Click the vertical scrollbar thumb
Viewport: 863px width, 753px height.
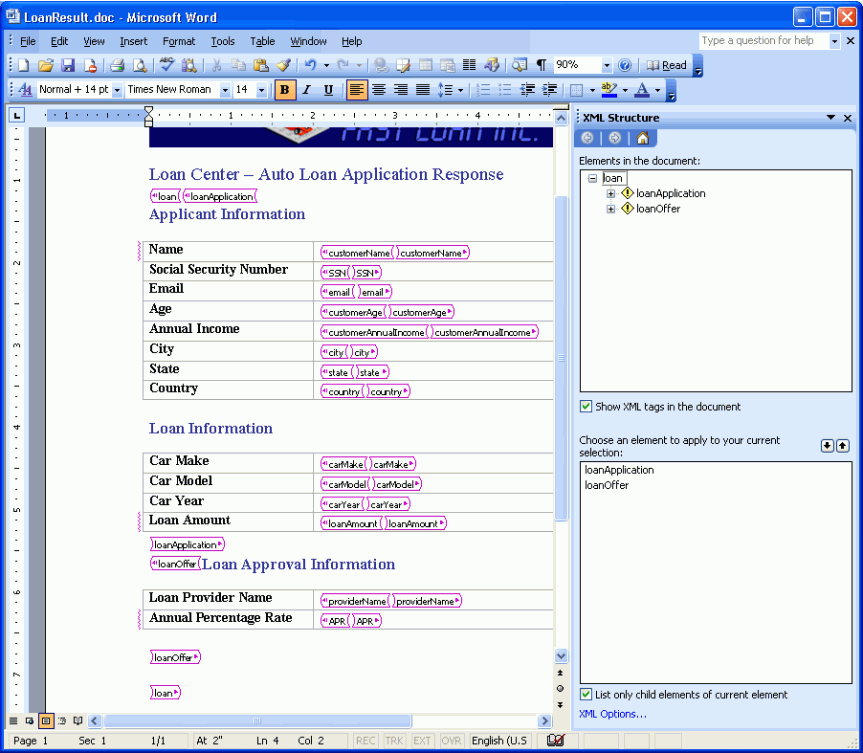(561, 358)
